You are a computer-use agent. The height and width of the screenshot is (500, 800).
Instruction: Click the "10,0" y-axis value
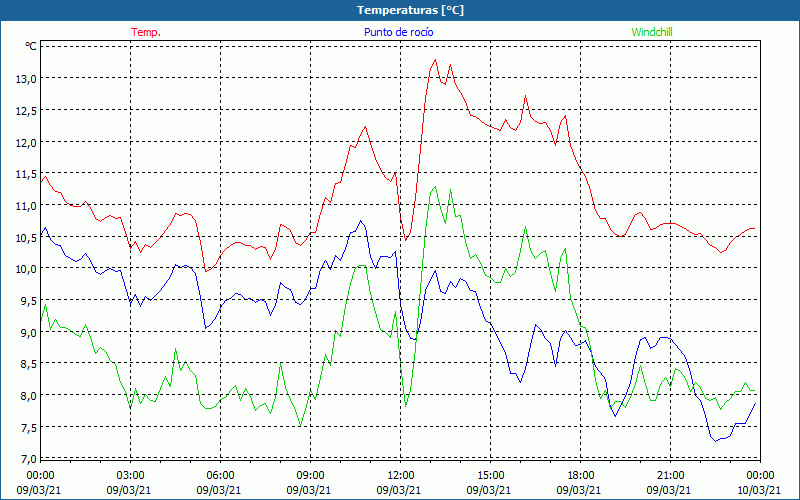(27, 269)
